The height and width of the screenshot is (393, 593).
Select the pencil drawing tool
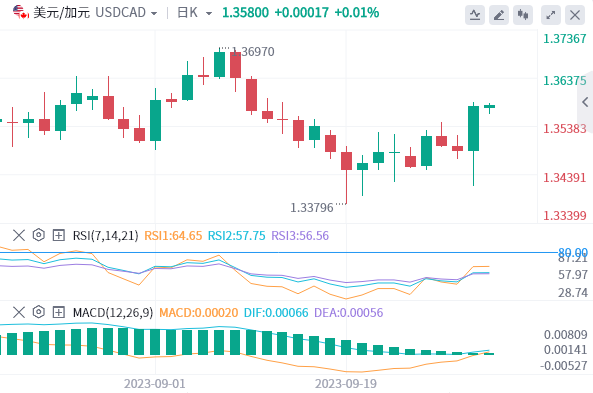tap(499, 15)
